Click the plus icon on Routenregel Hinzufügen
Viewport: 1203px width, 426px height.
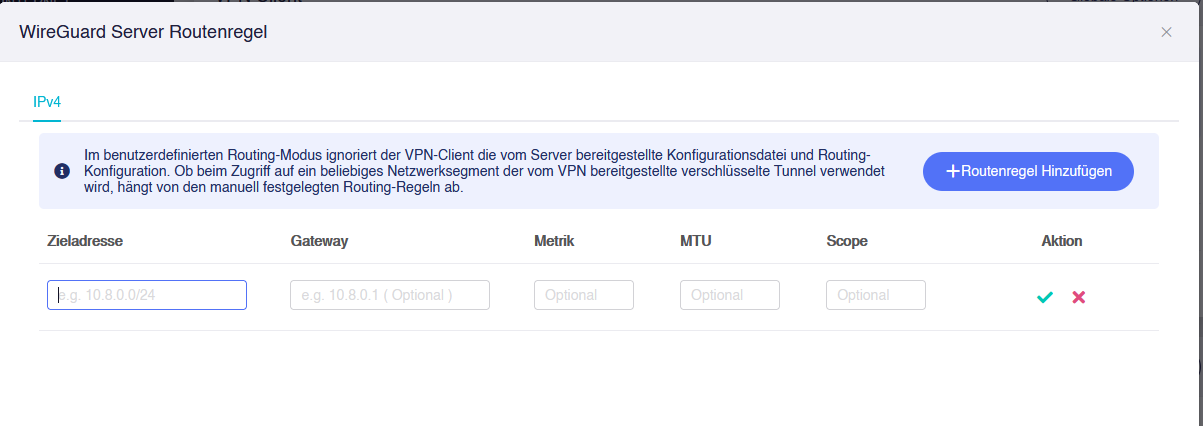[x=953, y=171]
